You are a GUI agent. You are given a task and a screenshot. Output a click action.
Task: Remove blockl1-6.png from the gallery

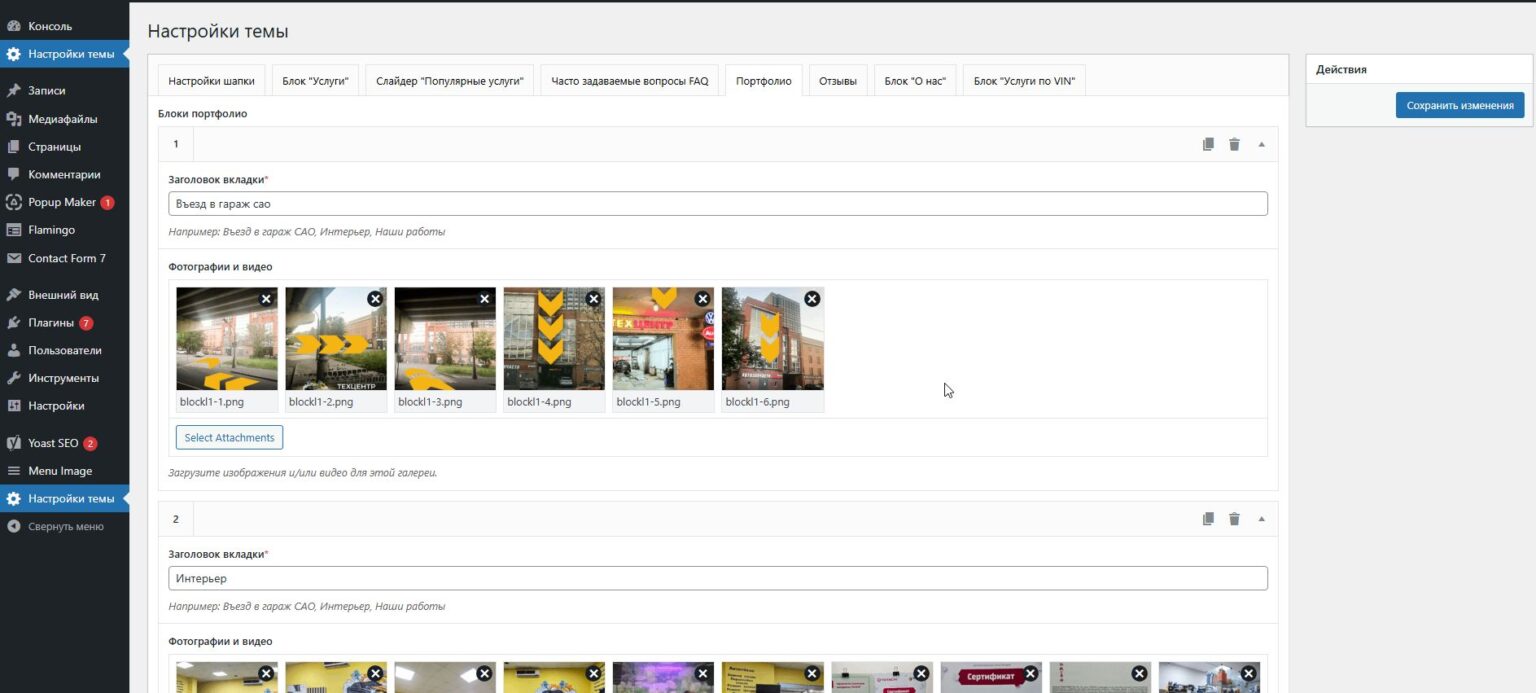pos(812,298)
